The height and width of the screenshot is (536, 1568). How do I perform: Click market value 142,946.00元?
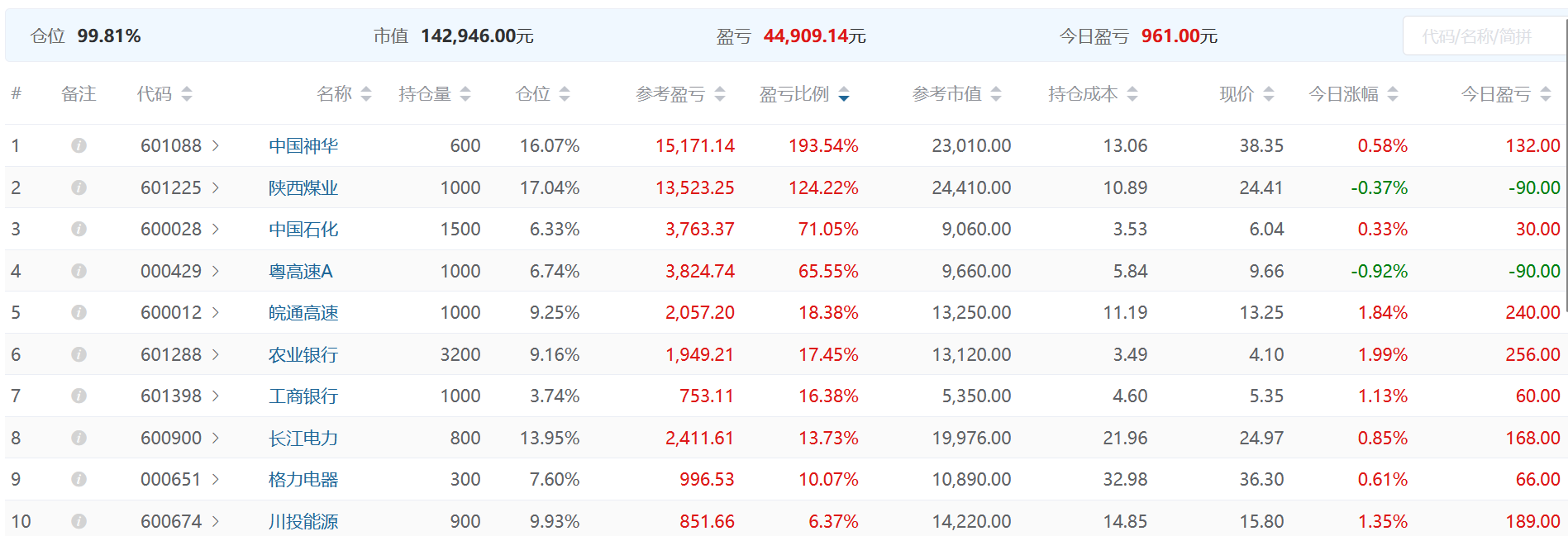pos(477,36)
